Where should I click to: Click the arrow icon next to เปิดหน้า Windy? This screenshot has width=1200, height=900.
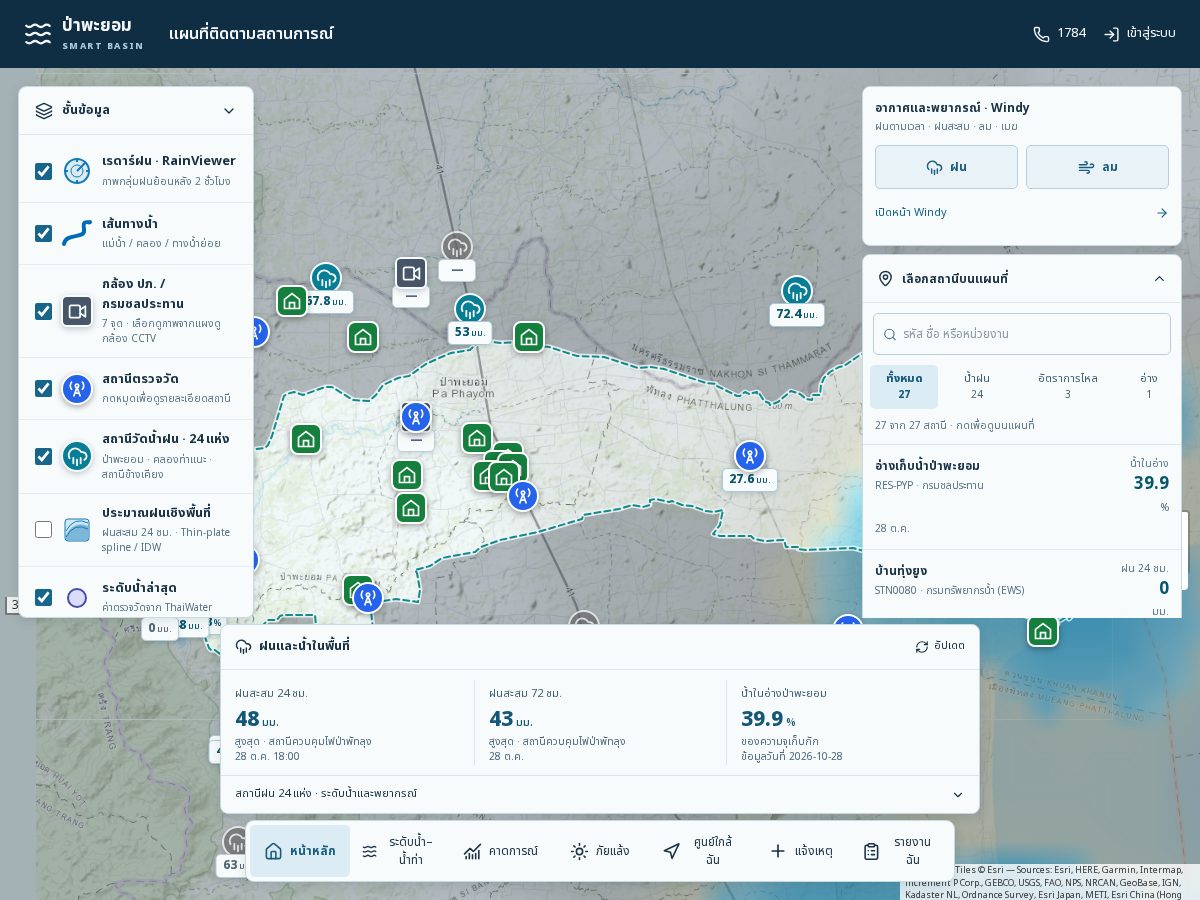(x=1162, y=213)
